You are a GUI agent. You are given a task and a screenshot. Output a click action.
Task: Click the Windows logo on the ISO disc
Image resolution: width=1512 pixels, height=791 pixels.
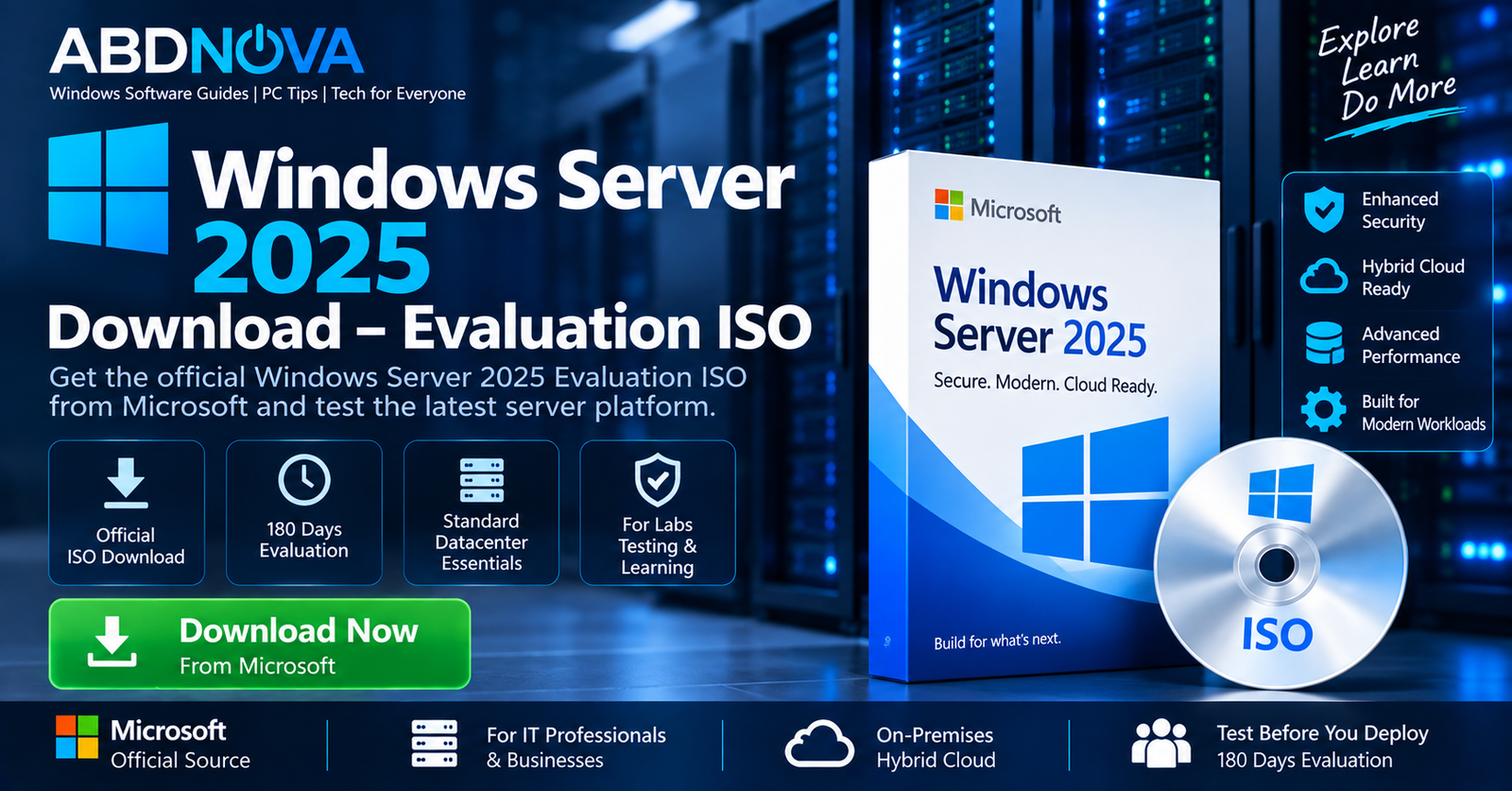pos(1280,493)
